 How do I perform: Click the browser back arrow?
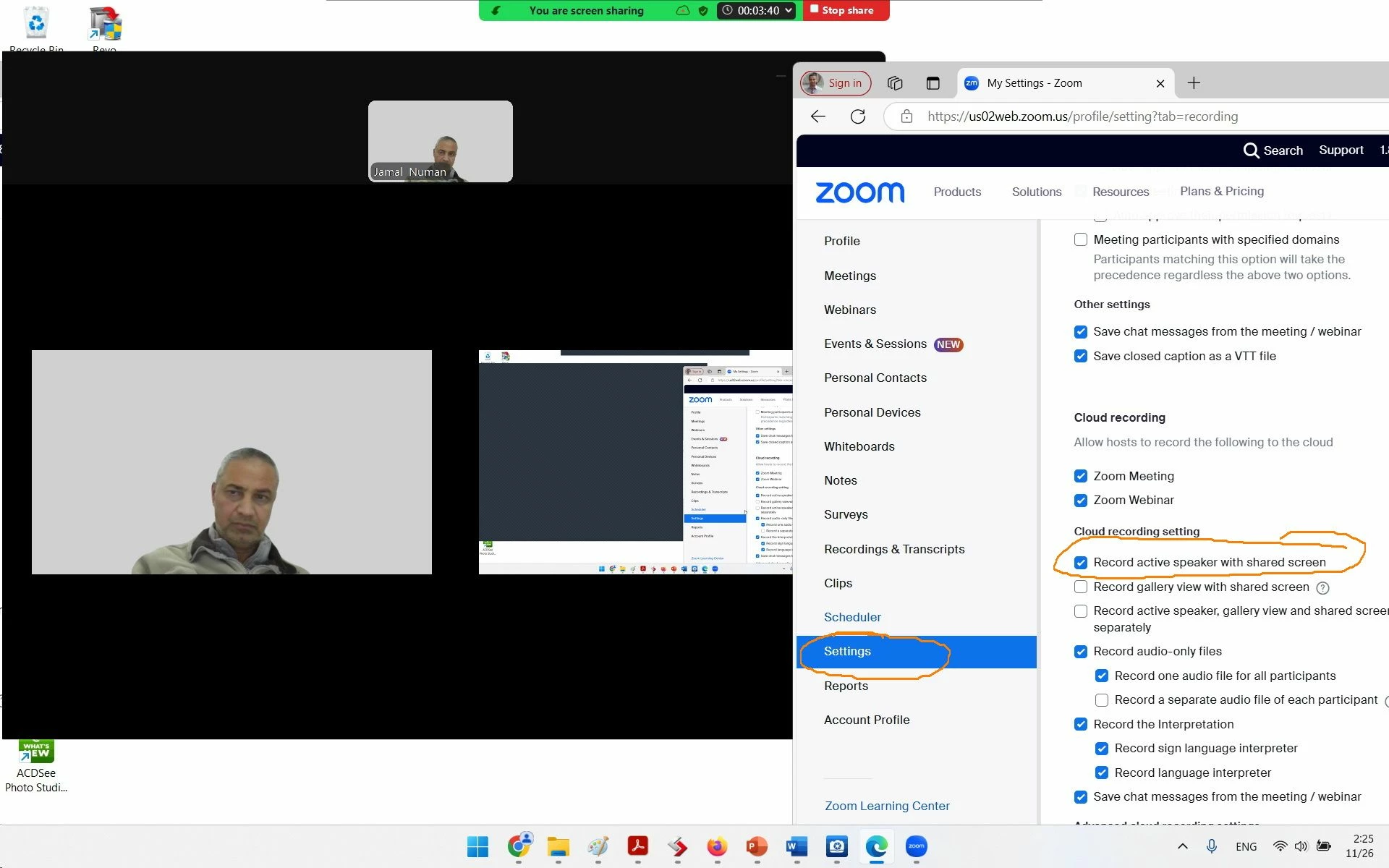coord(818,116)
